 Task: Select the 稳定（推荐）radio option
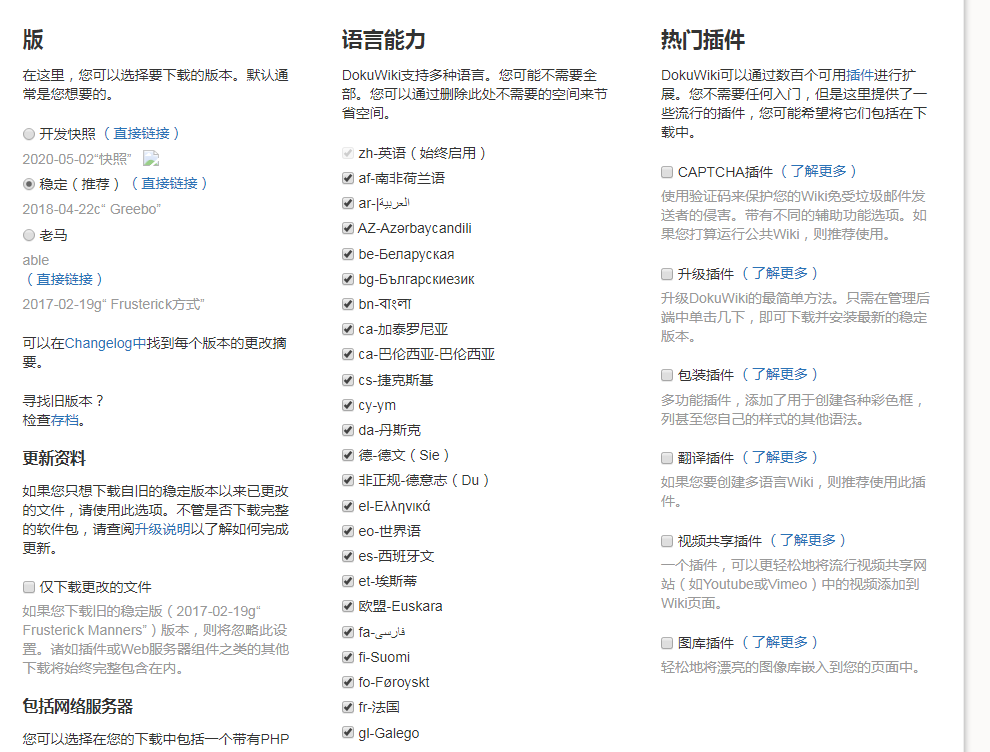(28, 184)
